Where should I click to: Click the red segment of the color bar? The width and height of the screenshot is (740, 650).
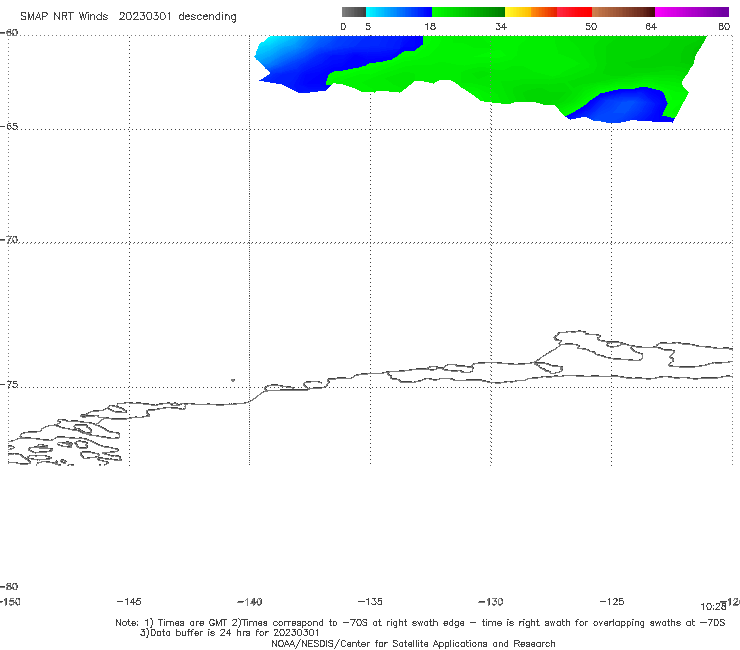tap(574, 12)
